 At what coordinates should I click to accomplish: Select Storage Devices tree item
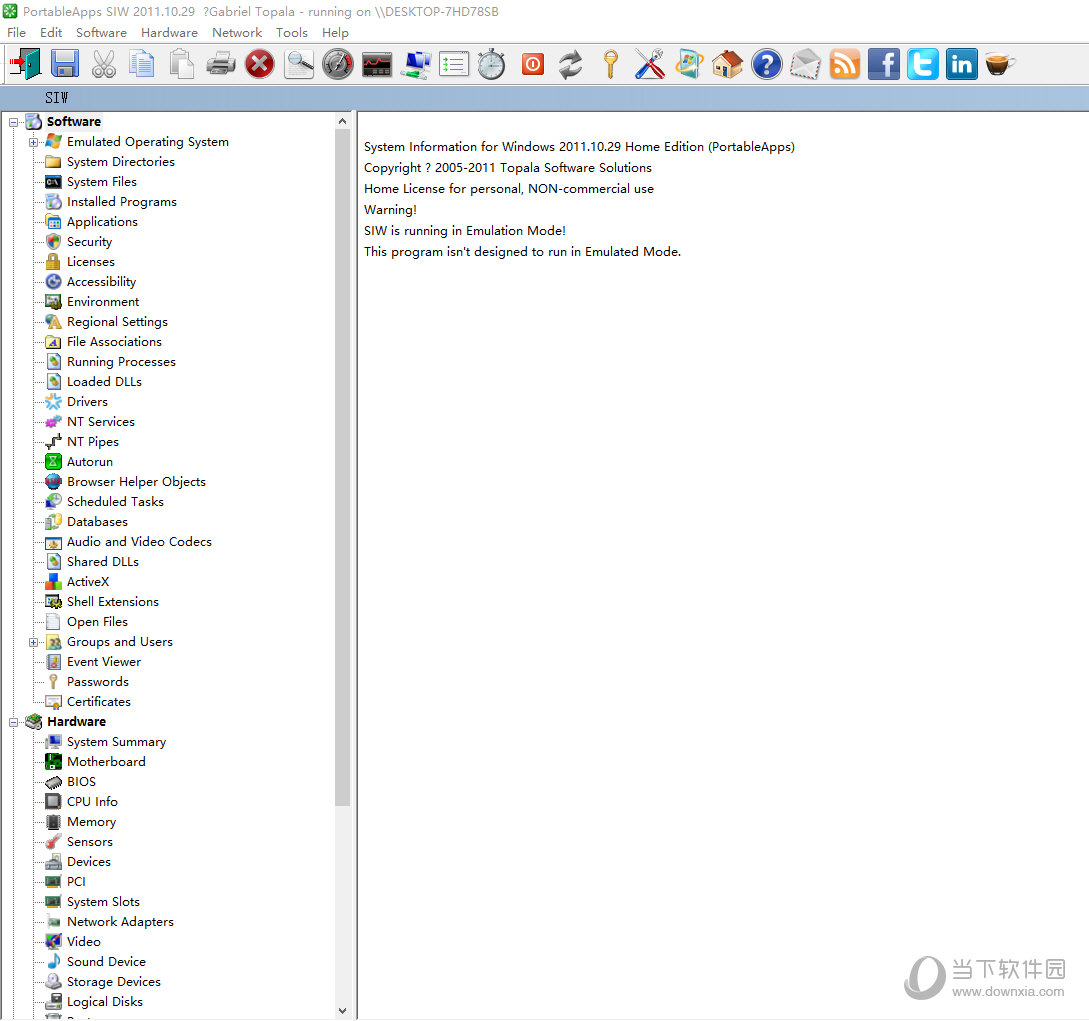pos(114,982)
